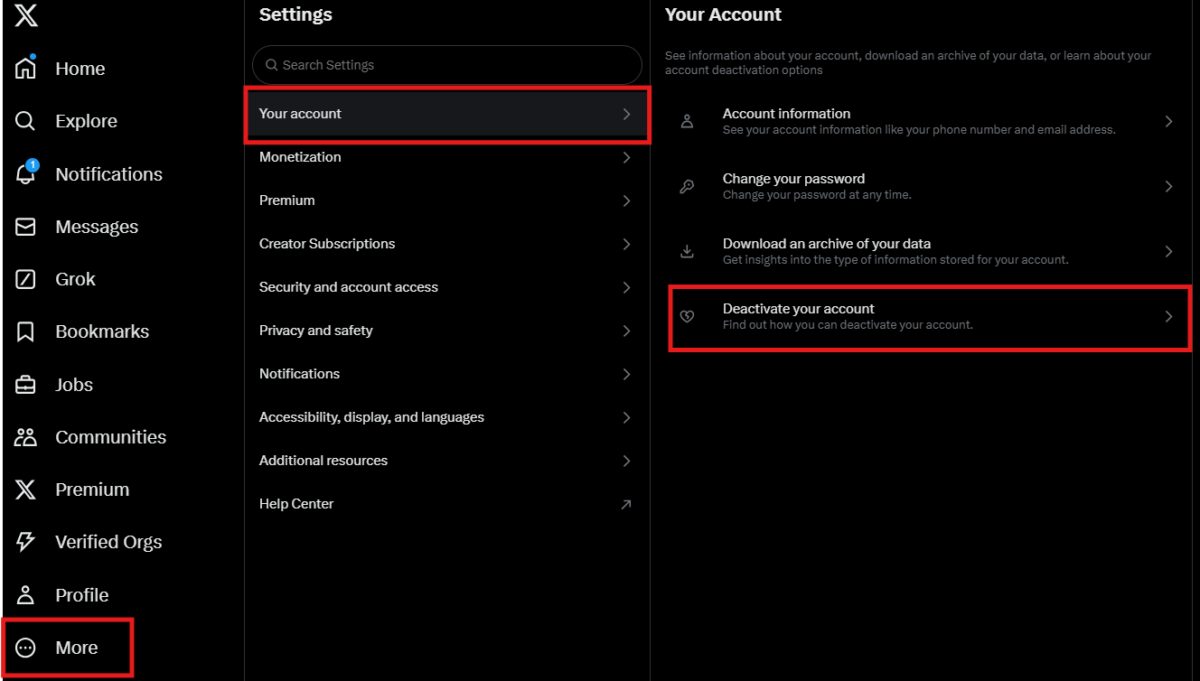This screenshot has height=681, width=1200.
Task: Expand Premium settings chevron
Action: [626, 201]
